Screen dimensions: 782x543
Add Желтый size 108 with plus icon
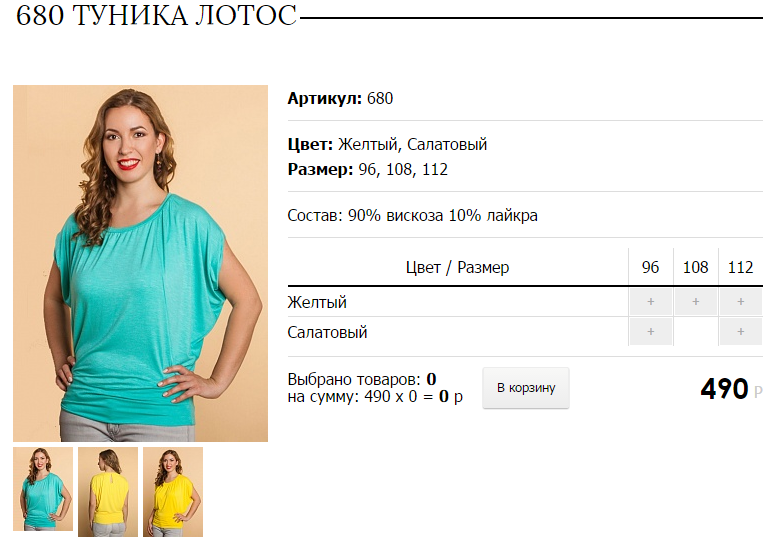pyautogui.click(x=695, y=302)
